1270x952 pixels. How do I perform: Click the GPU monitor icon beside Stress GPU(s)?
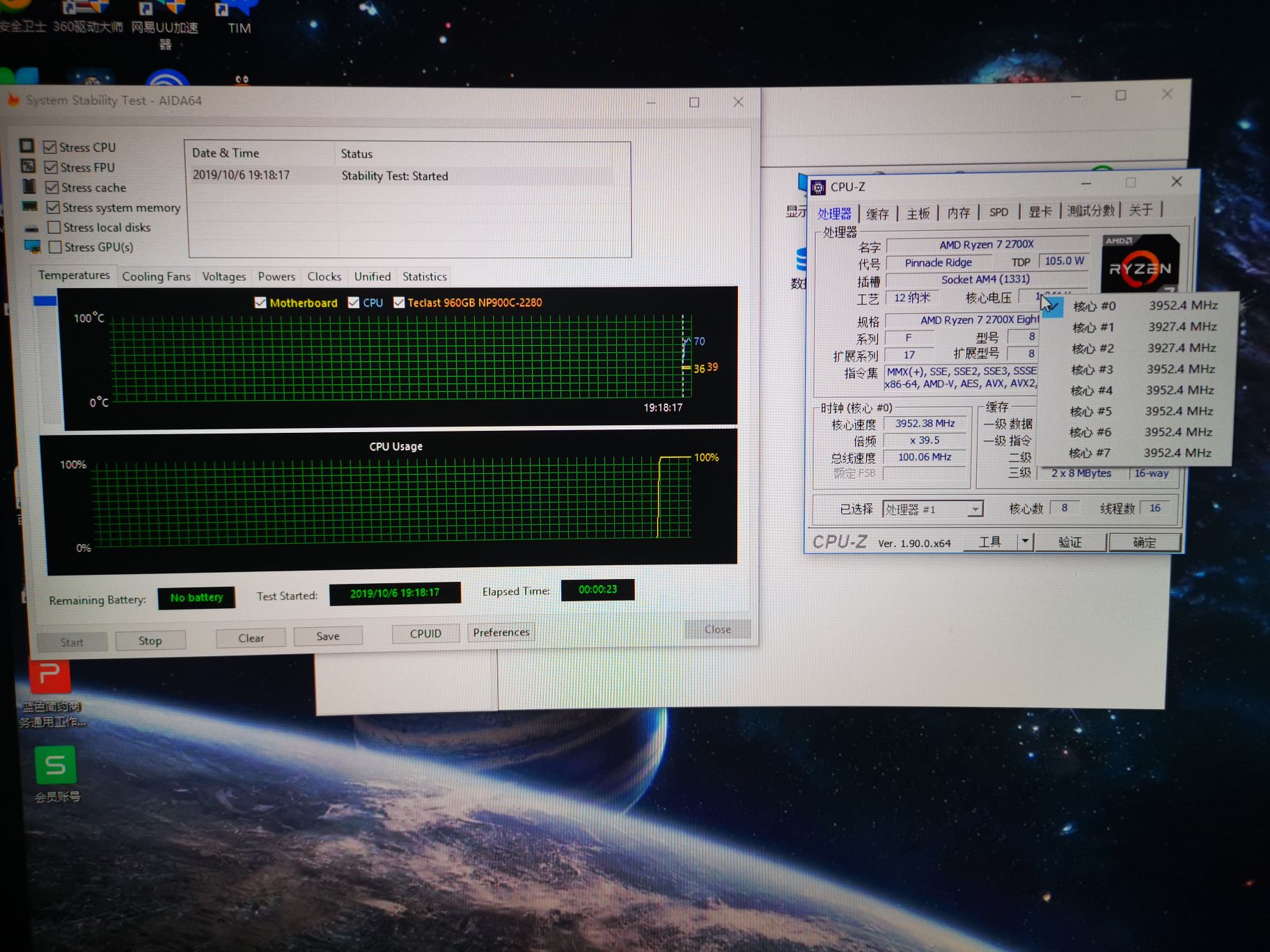tap(32, 246)
